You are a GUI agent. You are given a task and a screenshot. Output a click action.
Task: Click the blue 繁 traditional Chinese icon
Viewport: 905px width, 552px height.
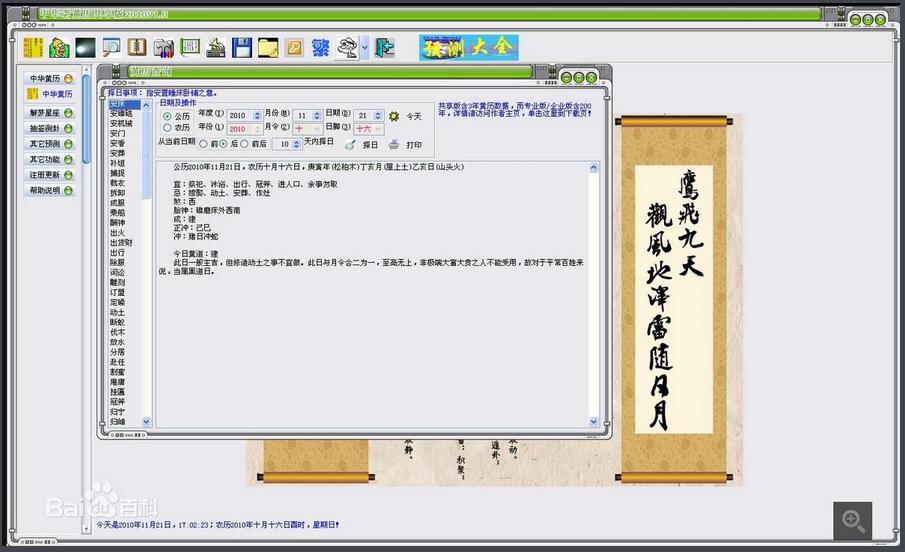320,47
